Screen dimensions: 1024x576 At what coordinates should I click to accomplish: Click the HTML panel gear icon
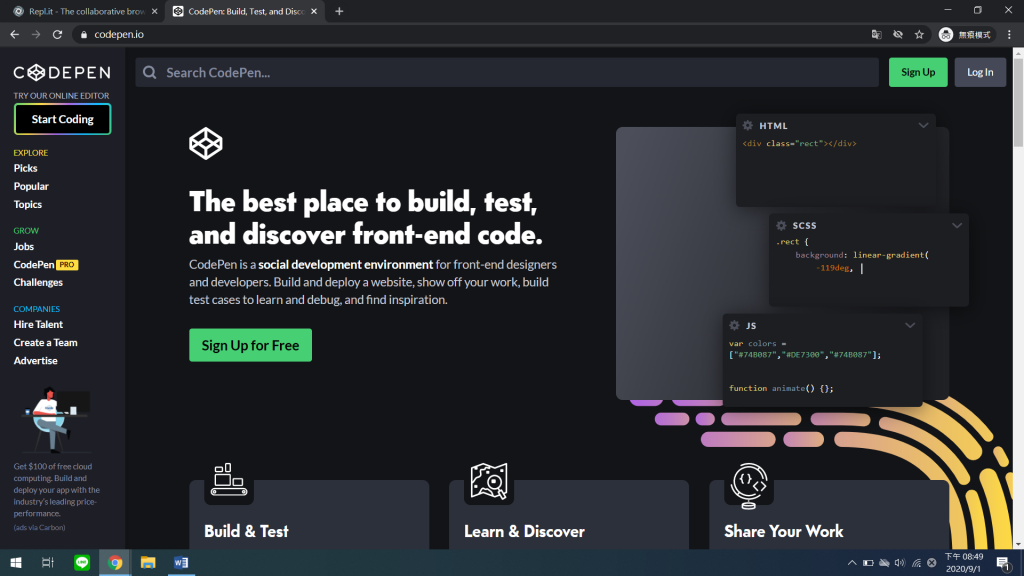(x=748, y=125)
